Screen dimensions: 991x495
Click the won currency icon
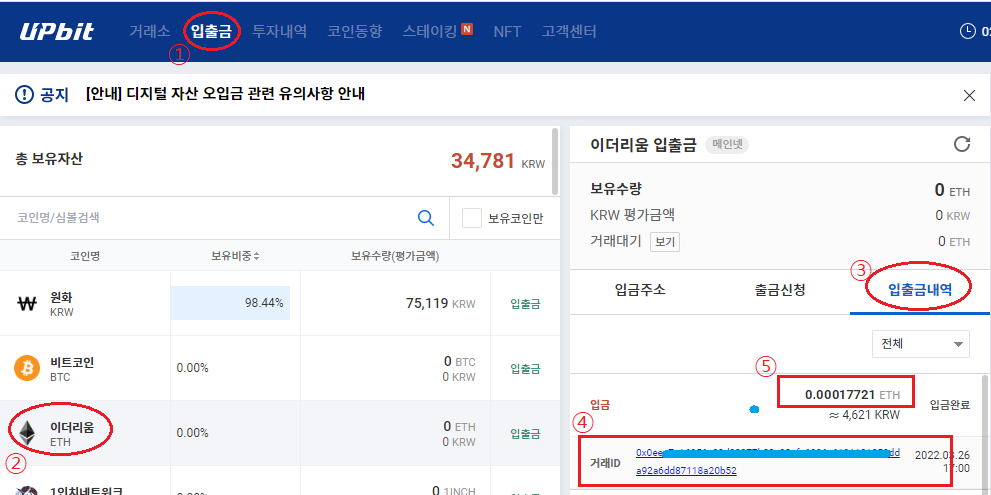pos(27,304)
